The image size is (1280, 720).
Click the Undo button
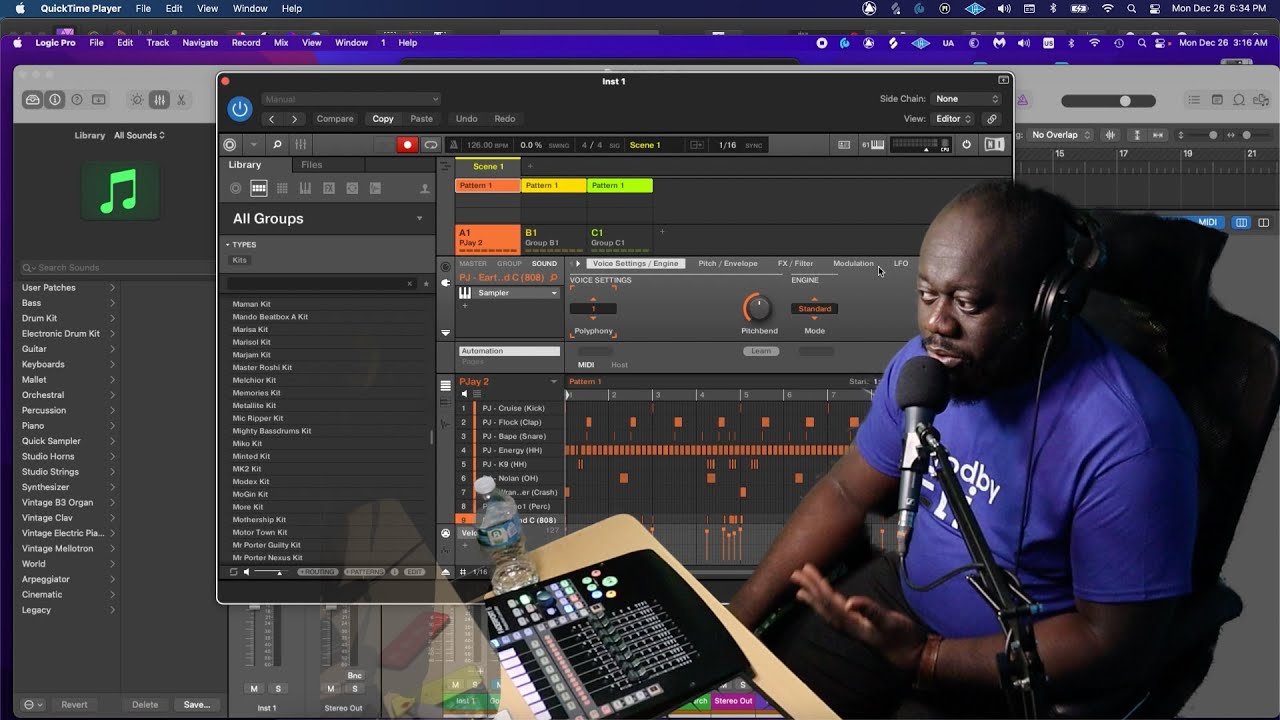coord(467,119)
